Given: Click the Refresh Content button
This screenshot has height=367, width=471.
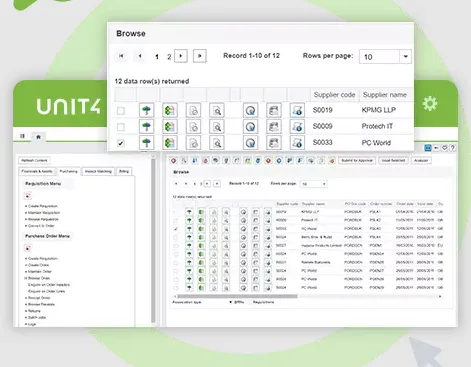Looking at the screenshot, I should pos(34,160).
